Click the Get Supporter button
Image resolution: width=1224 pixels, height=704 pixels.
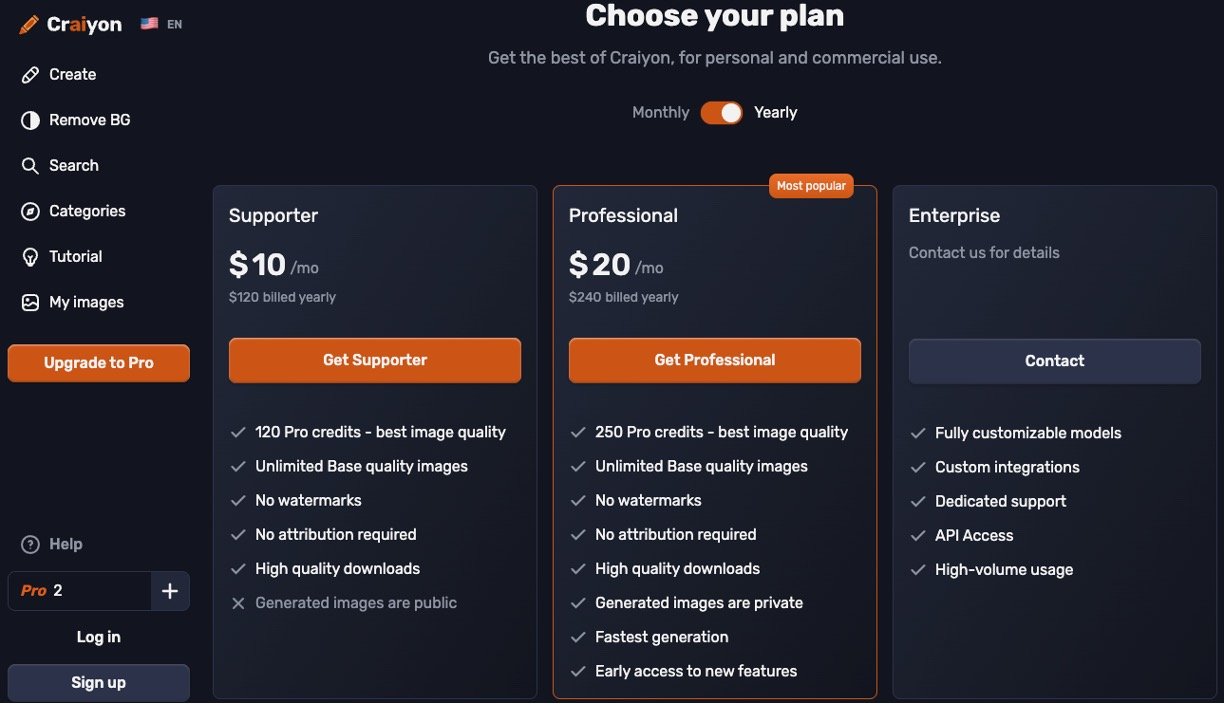tap(375, 360)
